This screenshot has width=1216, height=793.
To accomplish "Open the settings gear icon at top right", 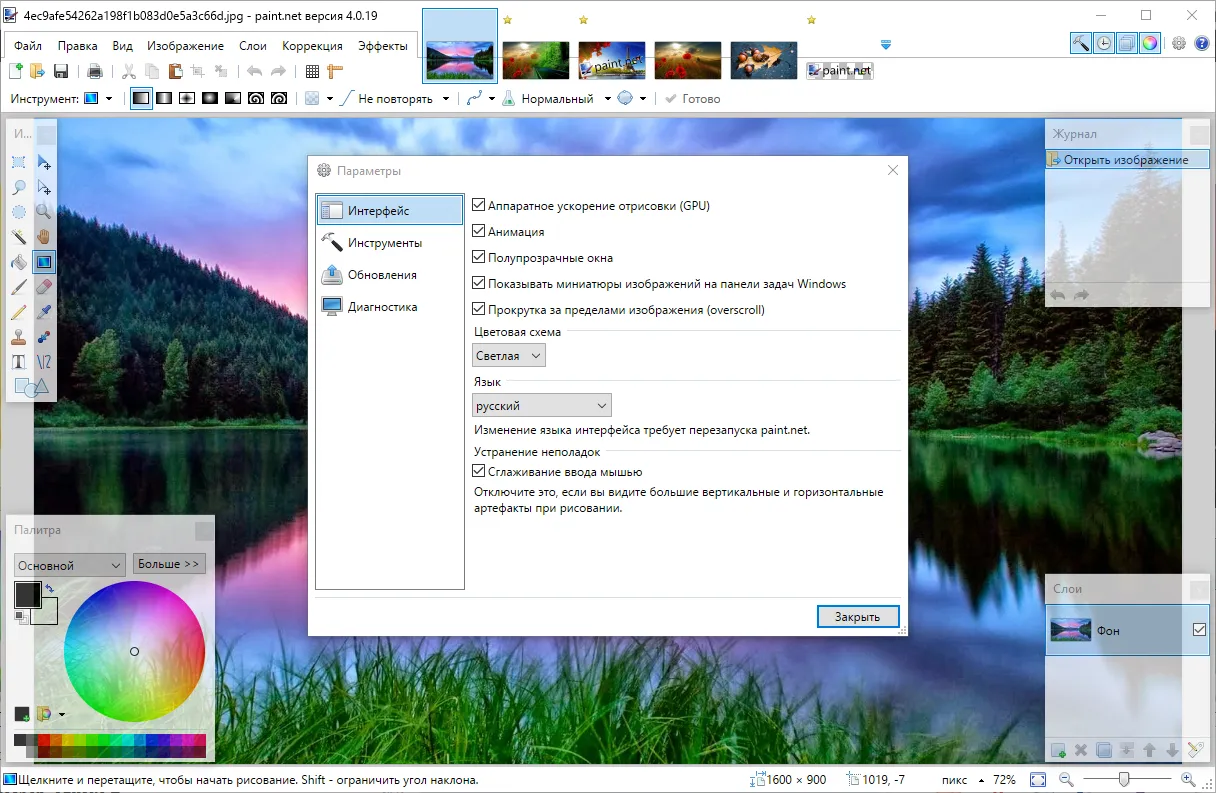I will (1179, 43).
